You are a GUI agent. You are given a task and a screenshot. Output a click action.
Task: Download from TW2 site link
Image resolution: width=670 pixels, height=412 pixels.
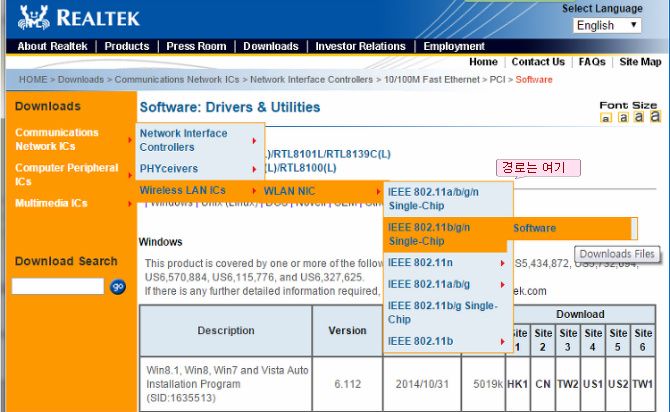(568, 384)
